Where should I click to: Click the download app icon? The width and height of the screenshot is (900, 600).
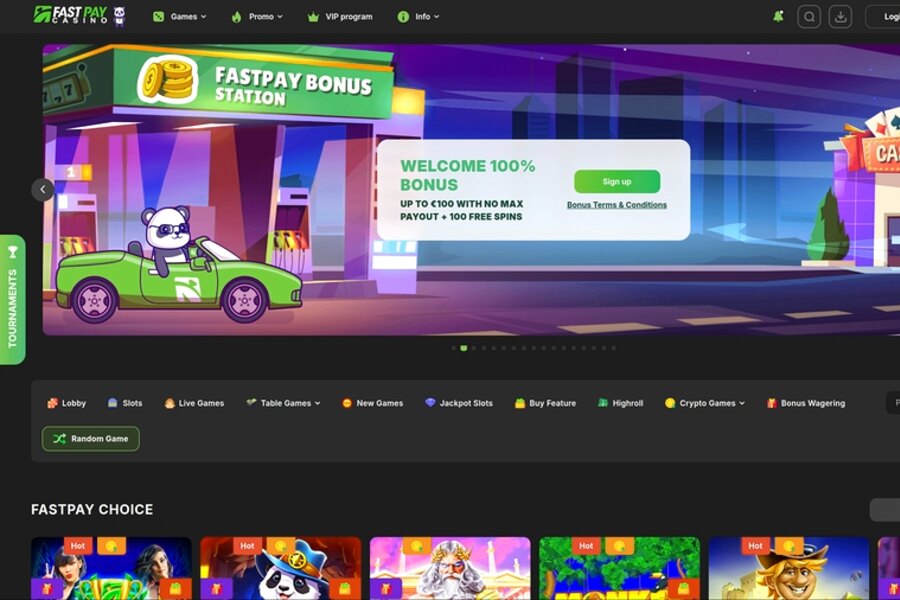[x=840, y=17]
